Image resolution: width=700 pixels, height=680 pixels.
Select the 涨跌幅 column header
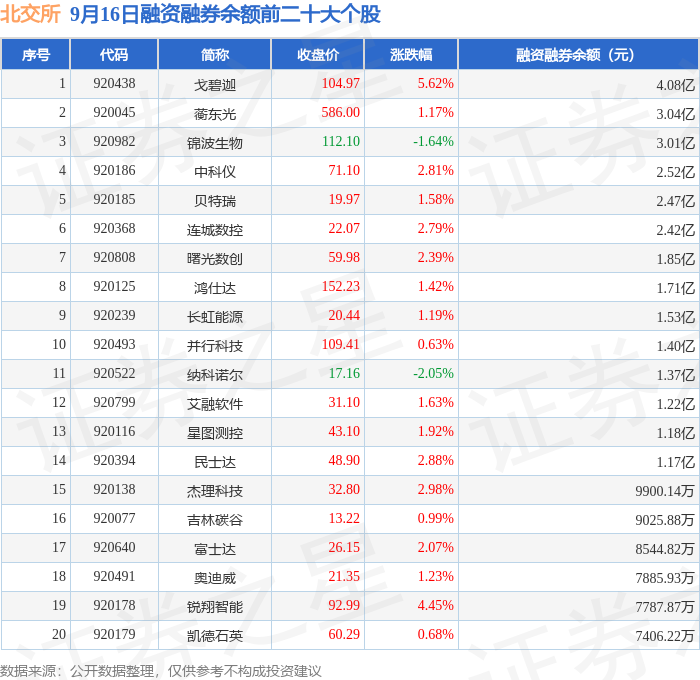[411, 54]
